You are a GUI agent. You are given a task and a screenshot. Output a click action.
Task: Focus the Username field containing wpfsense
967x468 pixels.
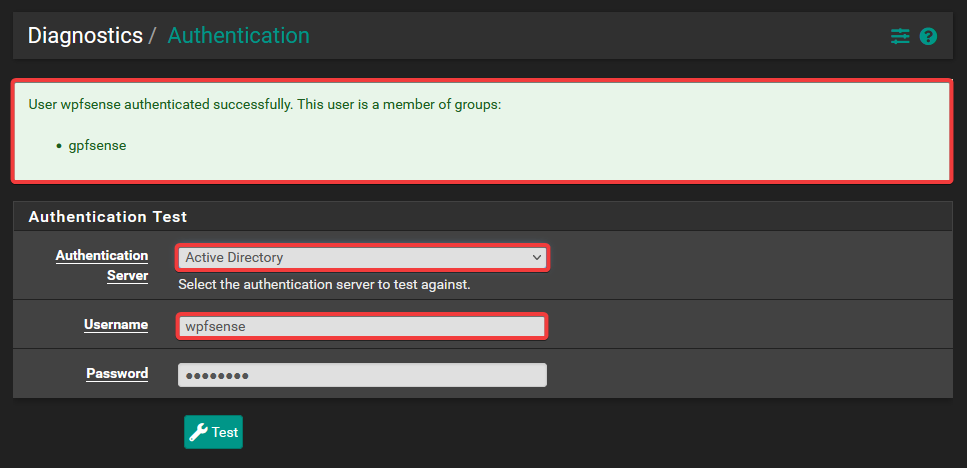coord(361,326)
